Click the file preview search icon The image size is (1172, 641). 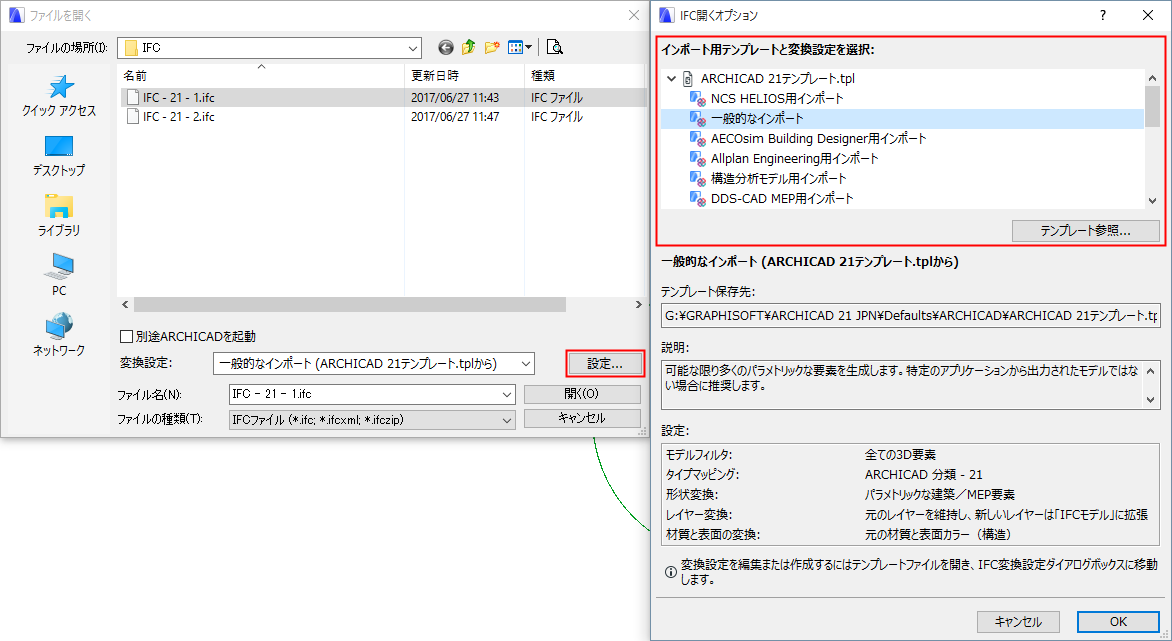555,48
